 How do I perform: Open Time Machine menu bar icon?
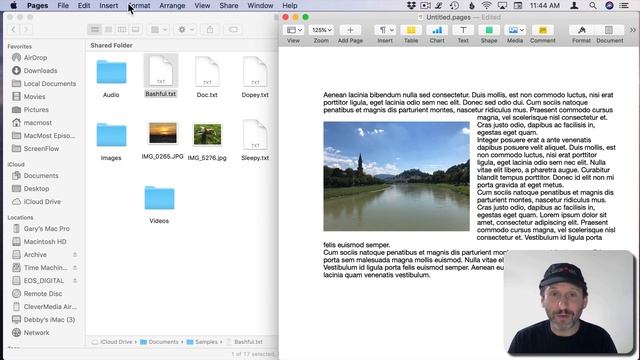coord(454,5)
